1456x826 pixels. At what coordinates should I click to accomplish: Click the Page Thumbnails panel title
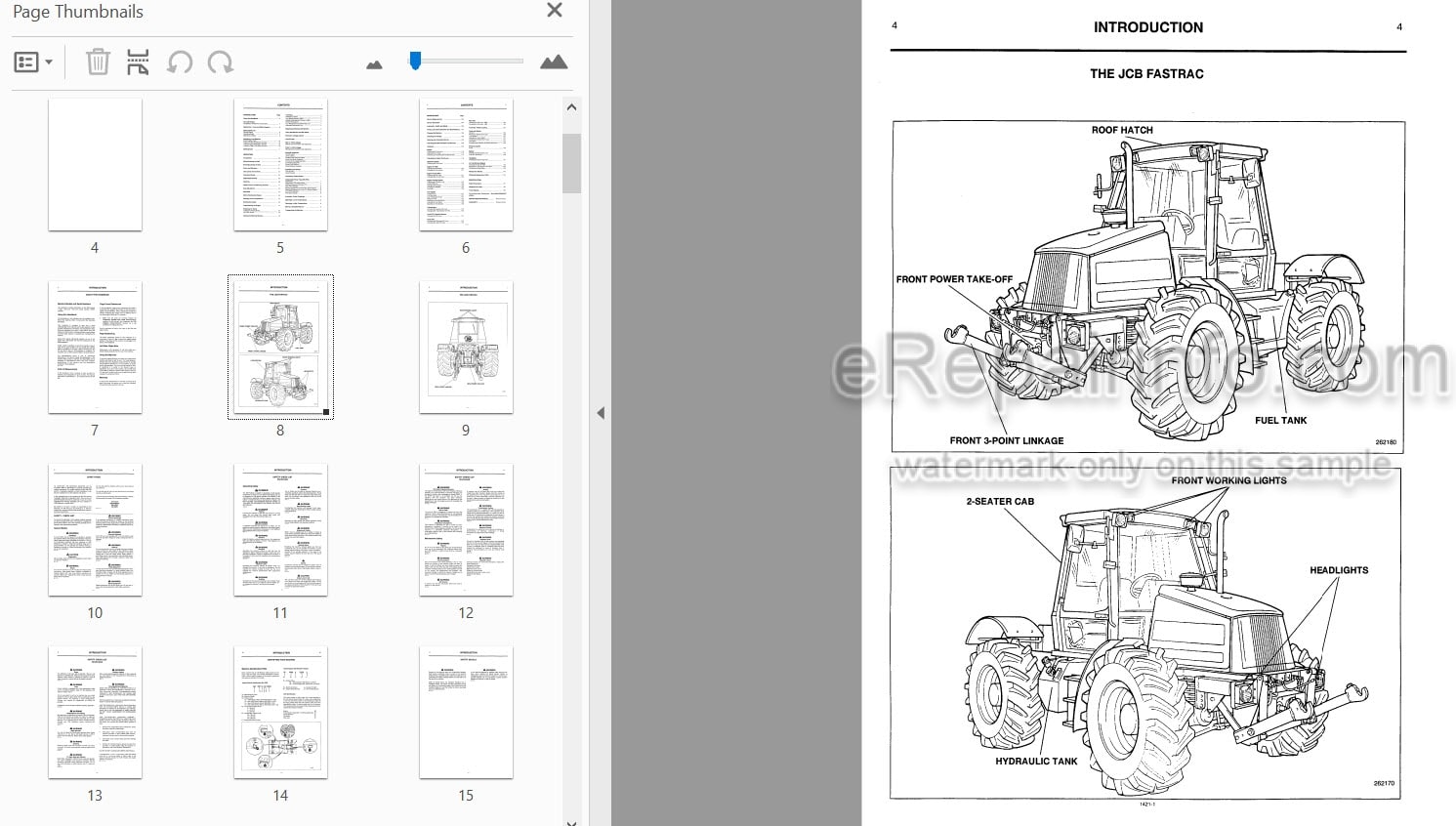78,12
